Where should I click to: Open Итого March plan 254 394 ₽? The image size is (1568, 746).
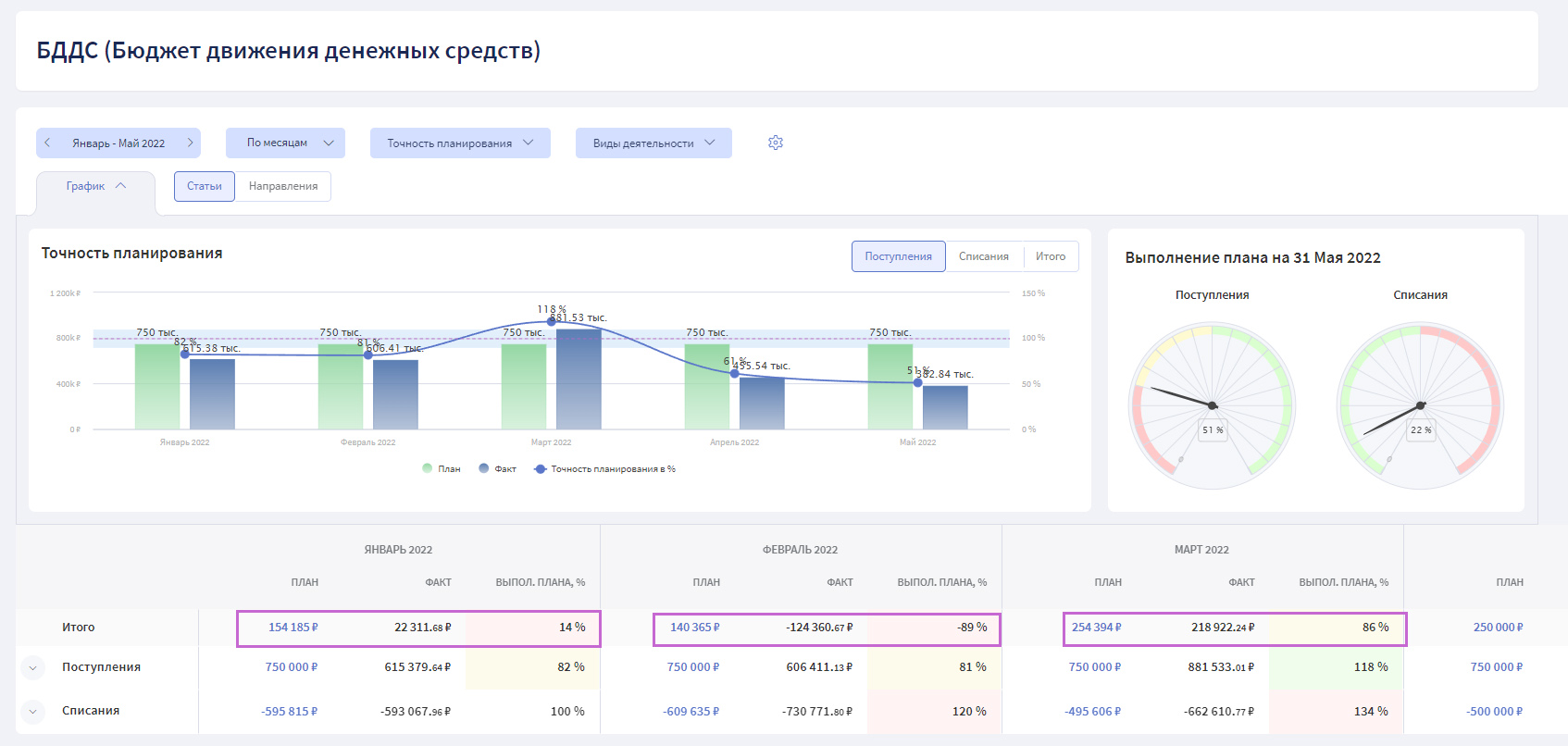1097,628
